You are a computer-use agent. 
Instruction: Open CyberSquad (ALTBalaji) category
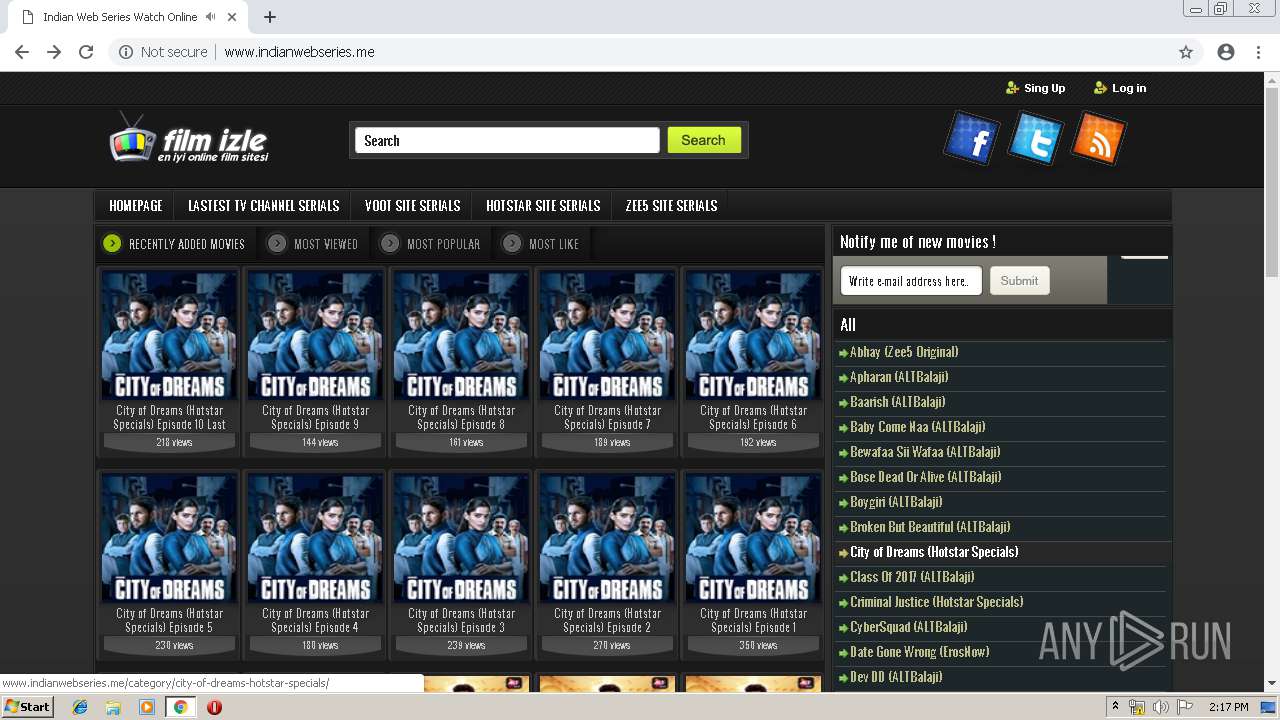point(908,627)
